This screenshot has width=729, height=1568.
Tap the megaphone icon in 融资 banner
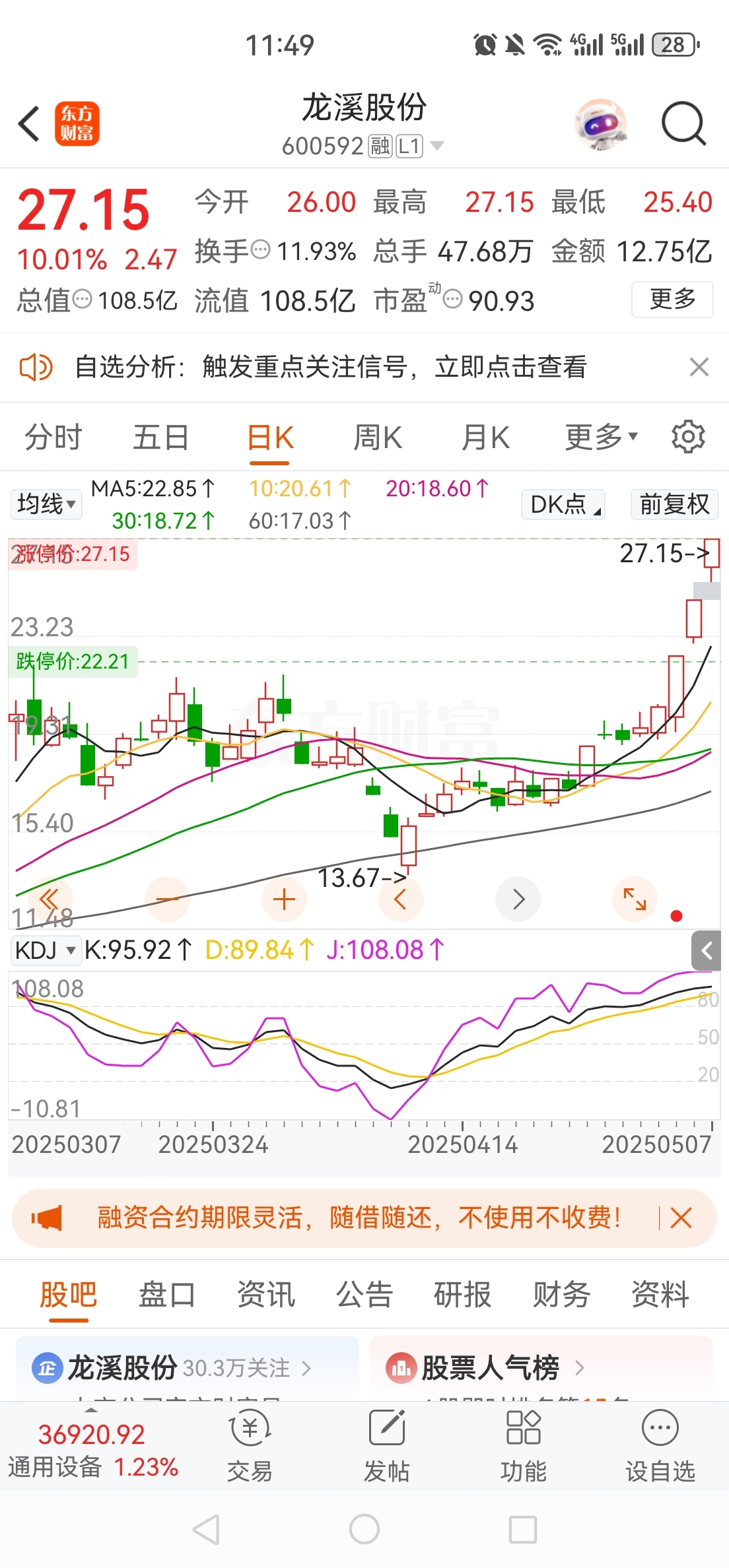click(x=46, y=1218)
